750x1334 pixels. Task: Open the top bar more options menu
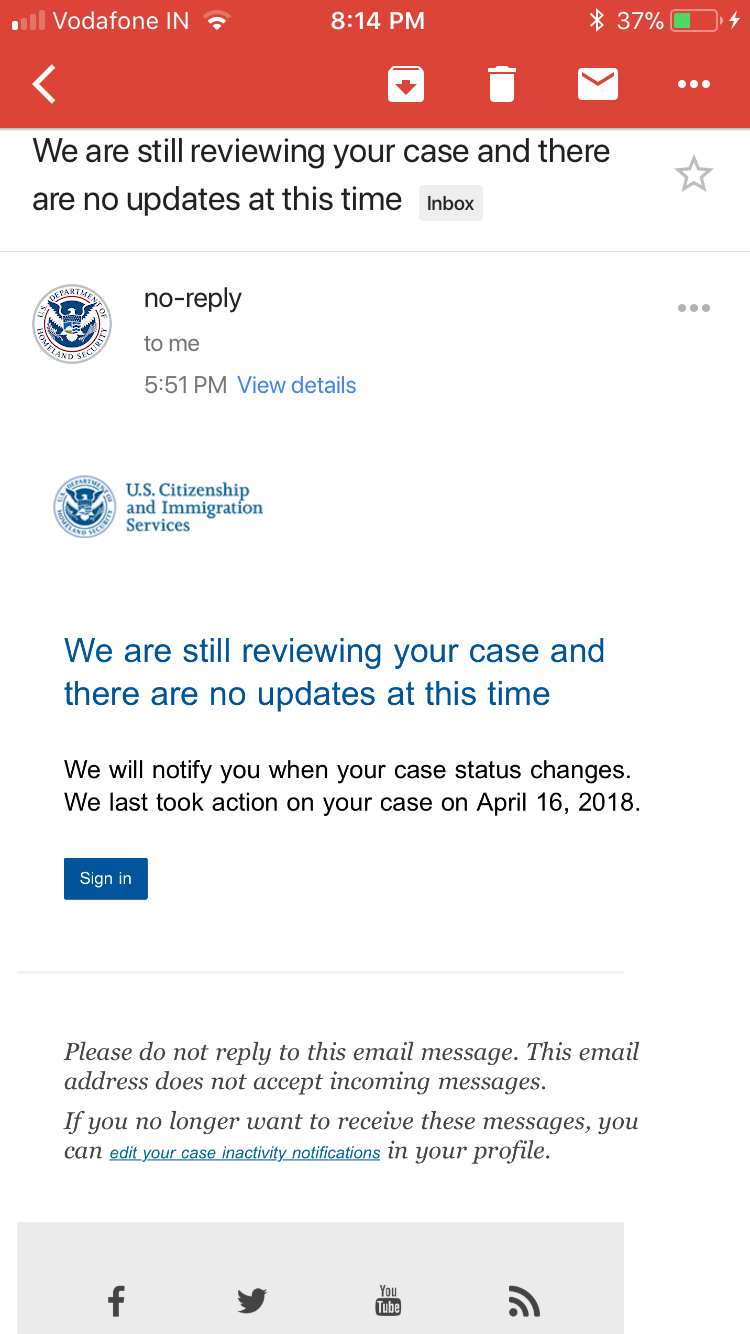coord(693,85)
